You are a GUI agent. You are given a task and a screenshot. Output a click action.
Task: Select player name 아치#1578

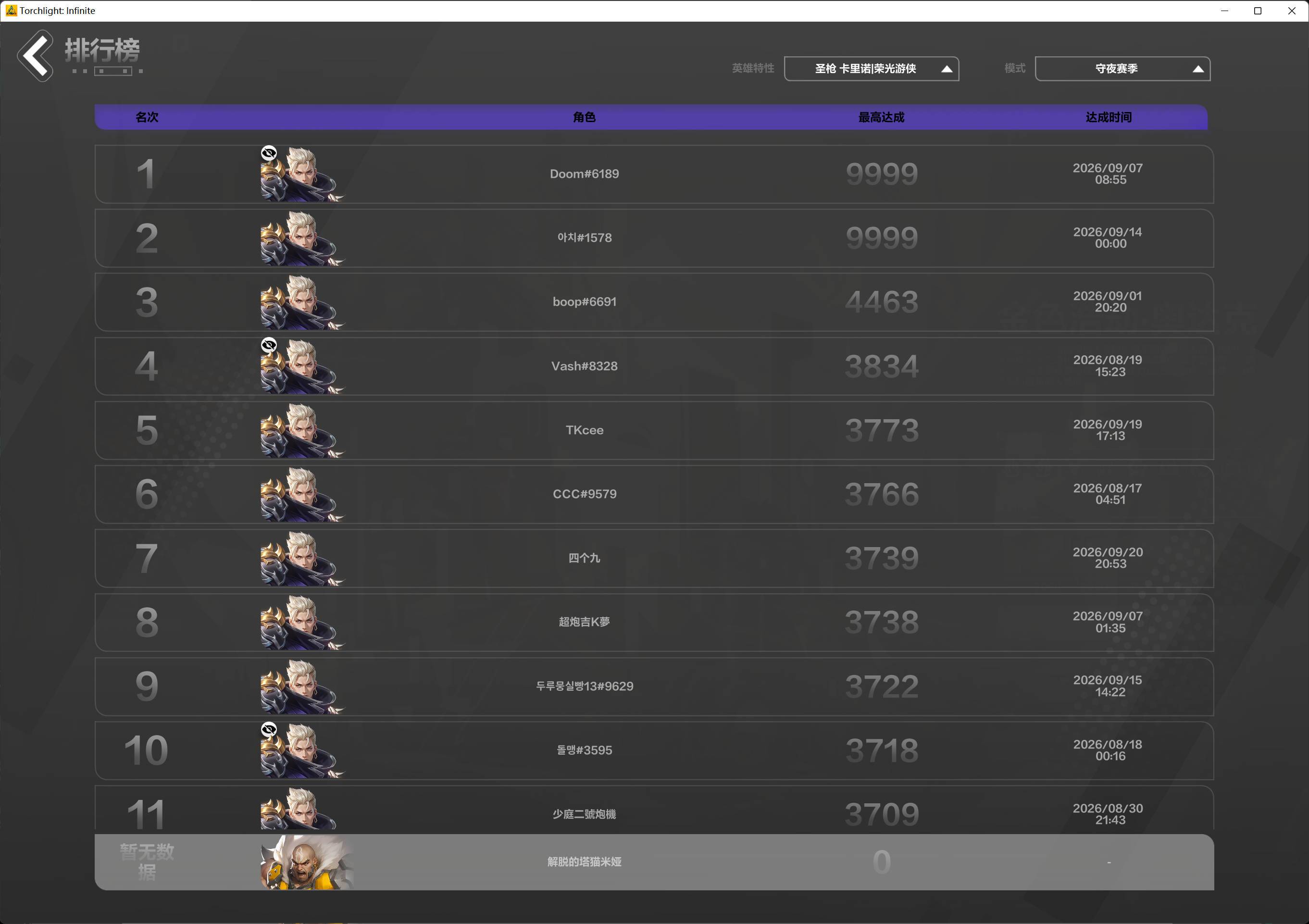coord(585,237)
